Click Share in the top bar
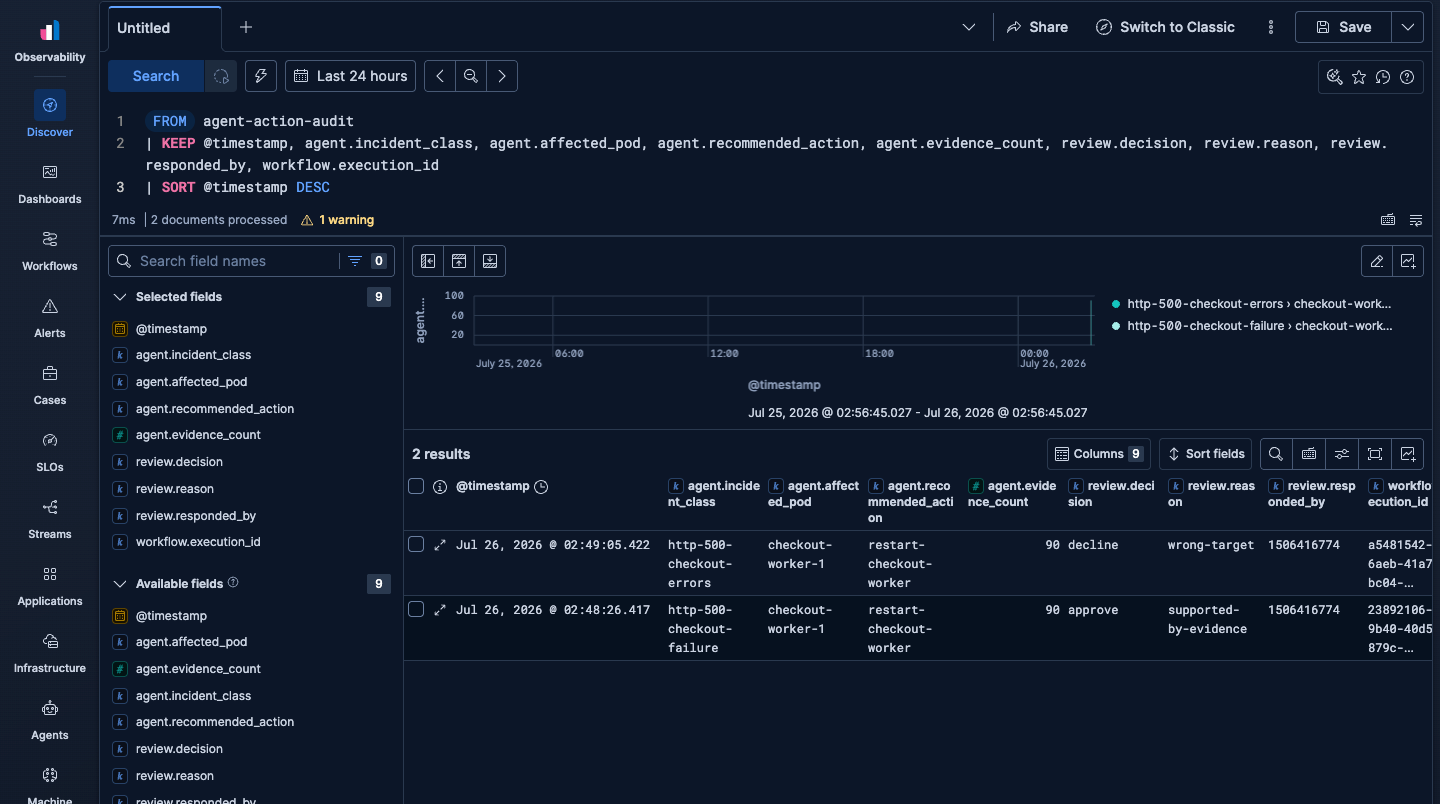 pyautogui.click(x=1037, y=27)
